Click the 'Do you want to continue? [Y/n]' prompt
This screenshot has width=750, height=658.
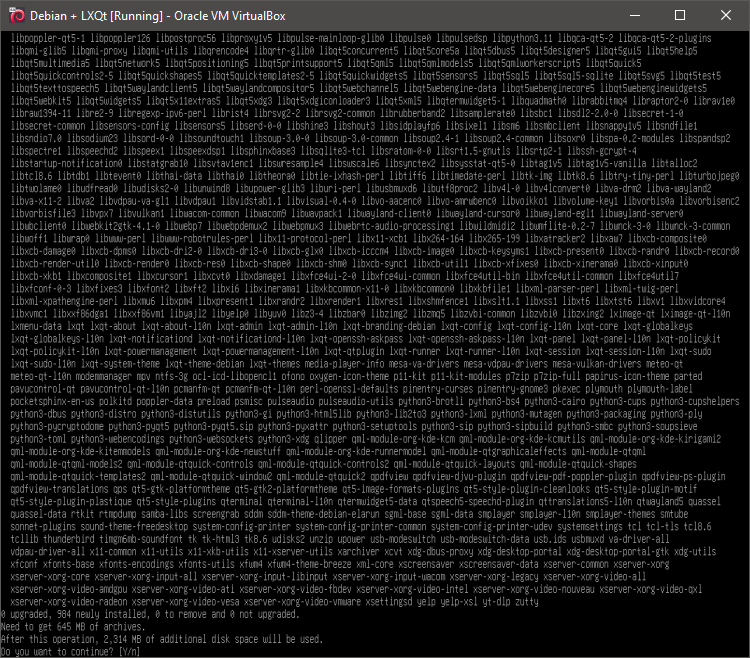click(x=70, y=652)
